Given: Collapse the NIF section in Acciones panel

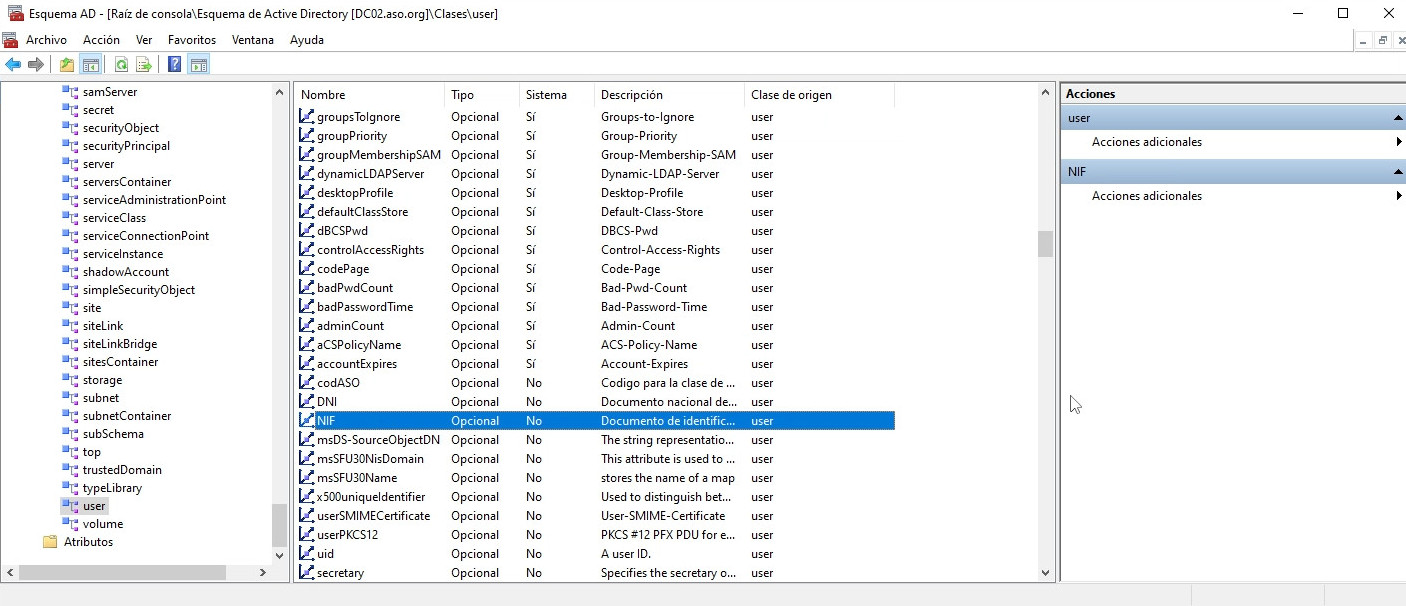Looking at the screenshot, I should (1397, 172).
